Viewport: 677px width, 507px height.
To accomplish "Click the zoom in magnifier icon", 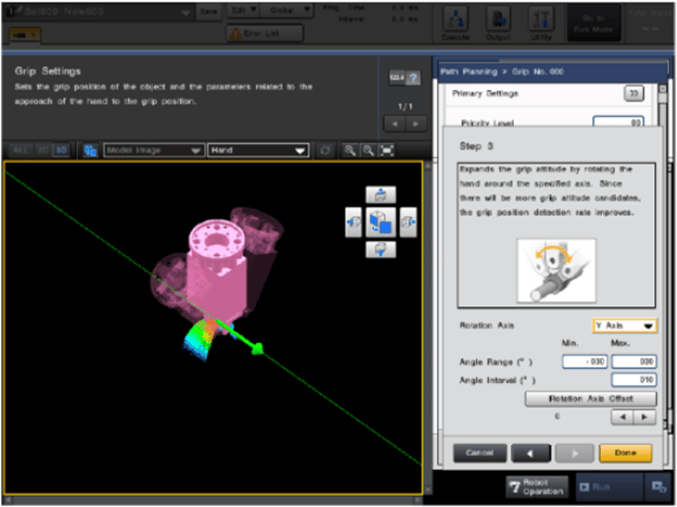I will [350, 150].
